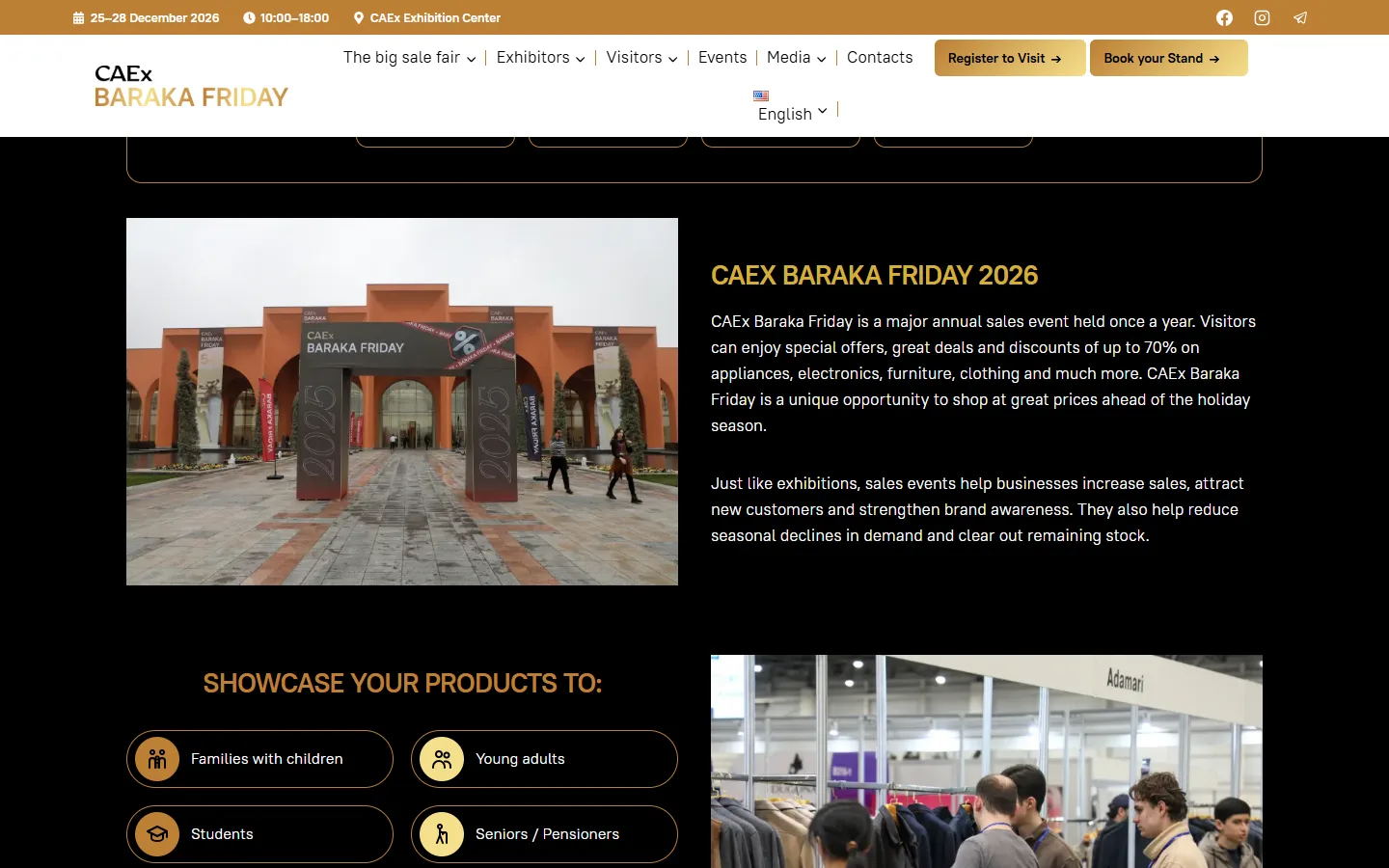1389x868 pixels.
Task: Open the Adamari clothing stand photo
Action: tap(987, 761)
